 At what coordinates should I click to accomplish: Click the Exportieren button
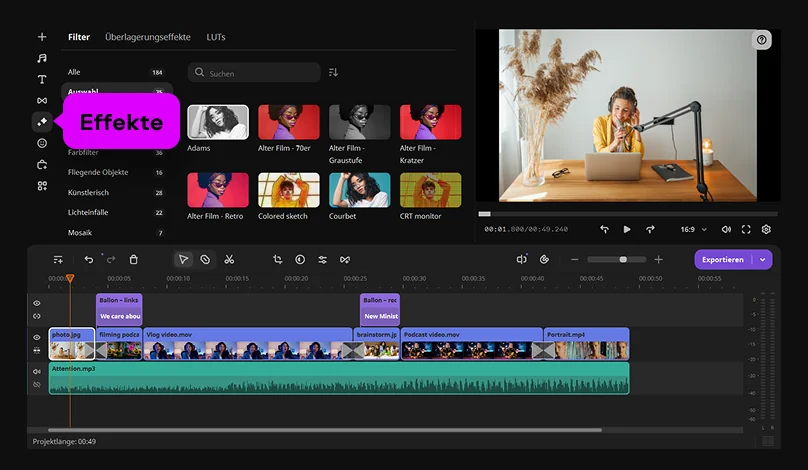(x=723, y=259)
